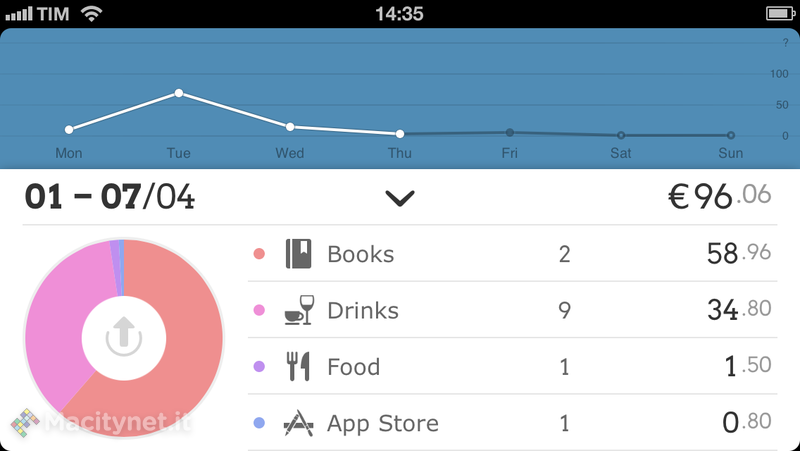Select the Tuesday data point on graph
Image resolution: width=800 pixels, height=451 pixels.
[179, 93]
